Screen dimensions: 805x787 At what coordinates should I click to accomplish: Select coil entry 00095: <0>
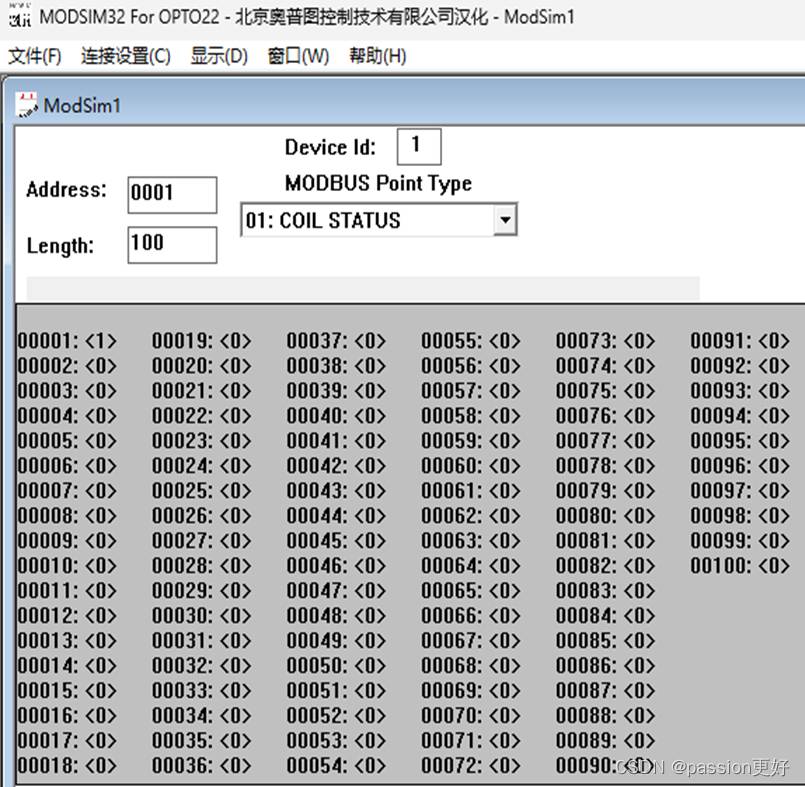(x=740, y=441)
